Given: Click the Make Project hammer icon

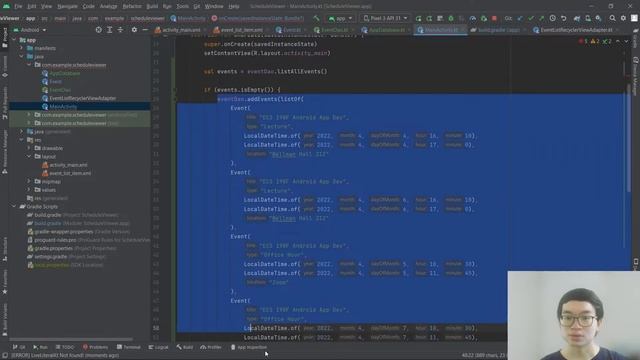Looking at the screenshot, I should pyautogui.click(x=316, y=18).
